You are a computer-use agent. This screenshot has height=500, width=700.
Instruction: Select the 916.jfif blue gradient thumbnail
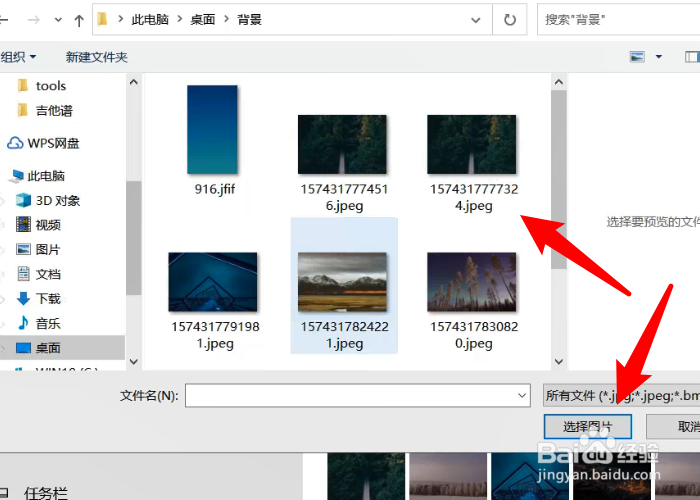212,129
